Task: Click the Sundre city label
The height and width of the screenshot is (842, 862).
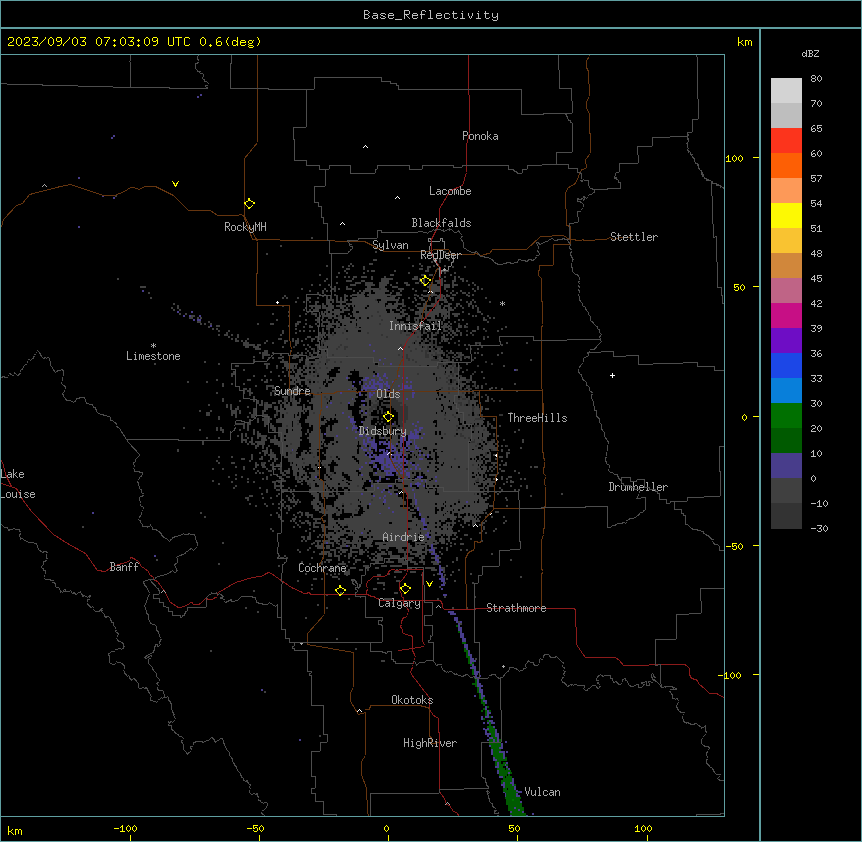Action: click(292, 391)
